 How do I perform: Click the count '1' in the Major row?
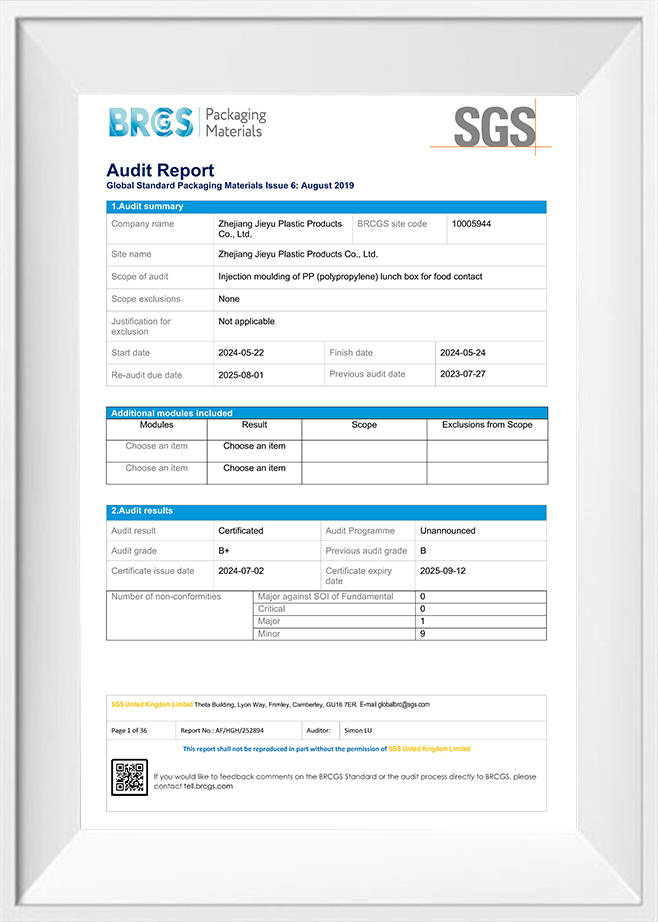click(422, 622)
